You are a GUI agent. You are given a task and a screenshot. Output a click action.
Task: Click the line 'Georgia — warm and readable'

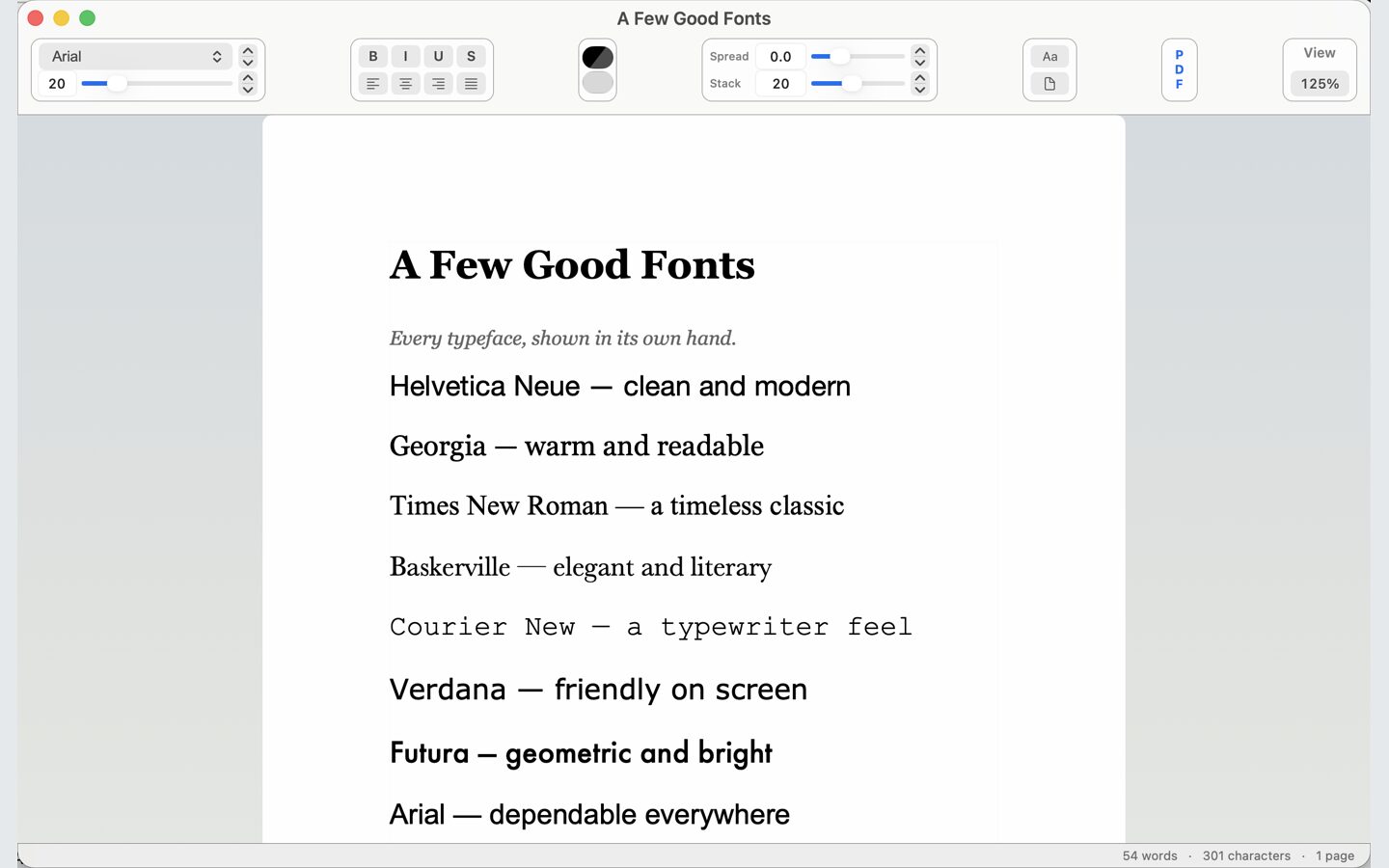pyautogui.click(x=577, y=447)
